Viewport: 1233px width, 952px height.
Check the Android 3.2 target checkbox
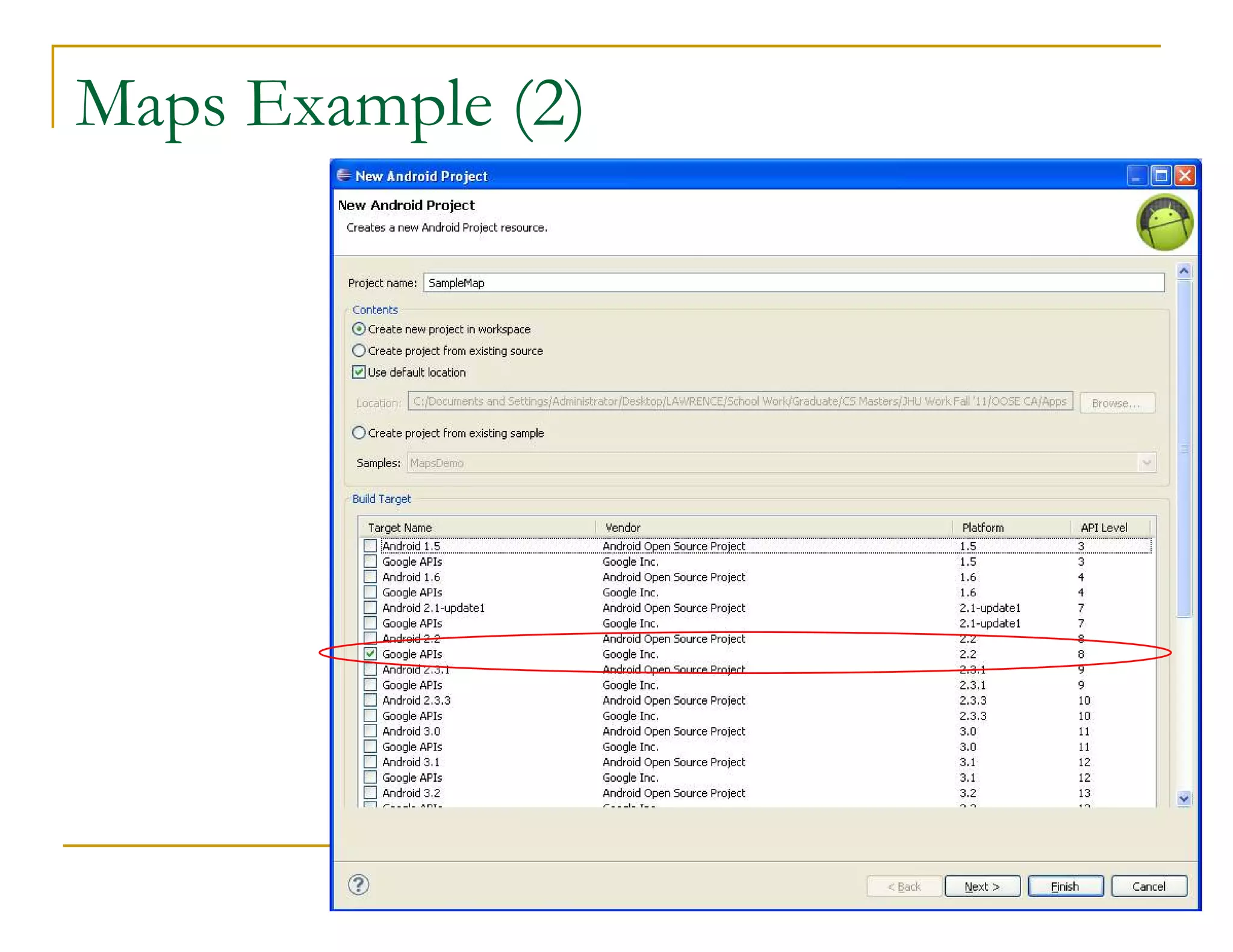coord(370,793)
